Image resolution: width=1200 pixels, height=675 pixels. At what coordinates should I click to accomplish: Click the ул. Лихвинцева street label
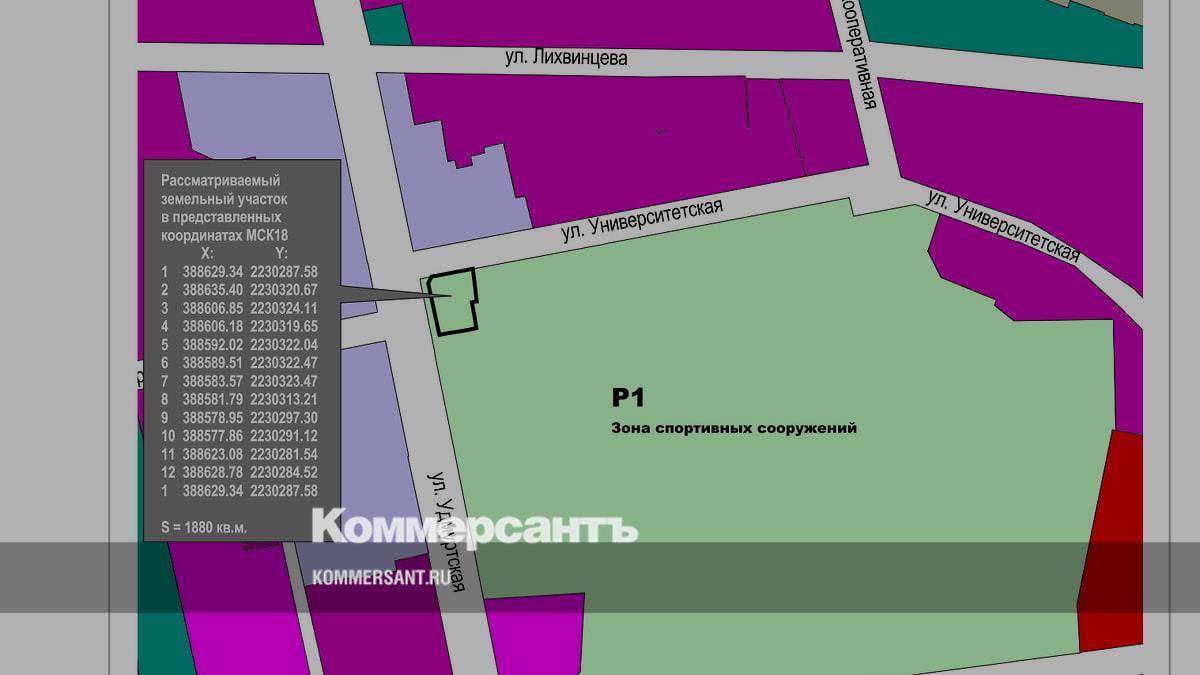tap(566, 58)
